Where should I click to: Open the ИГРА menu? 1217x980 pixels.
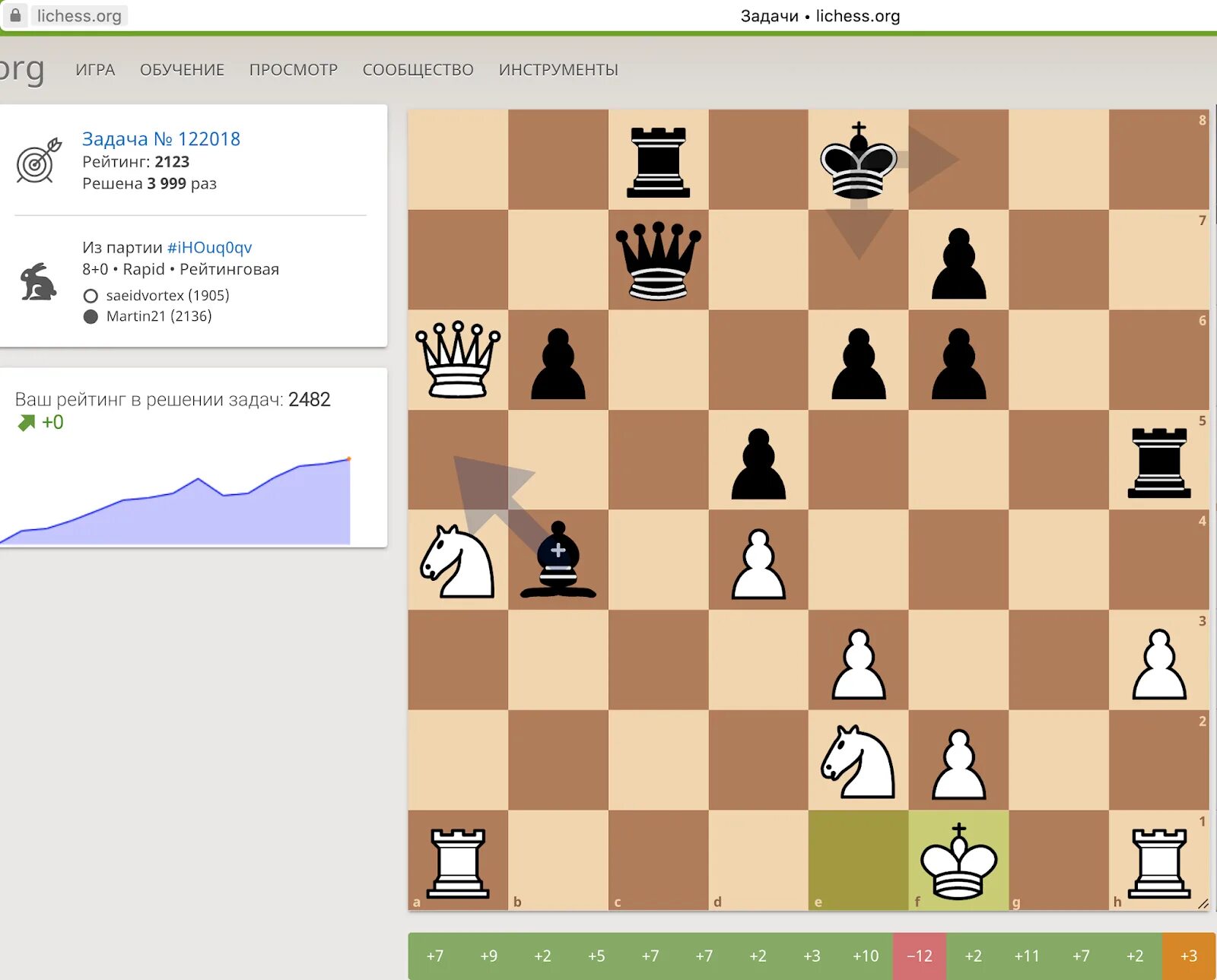[x=95, y=70]
